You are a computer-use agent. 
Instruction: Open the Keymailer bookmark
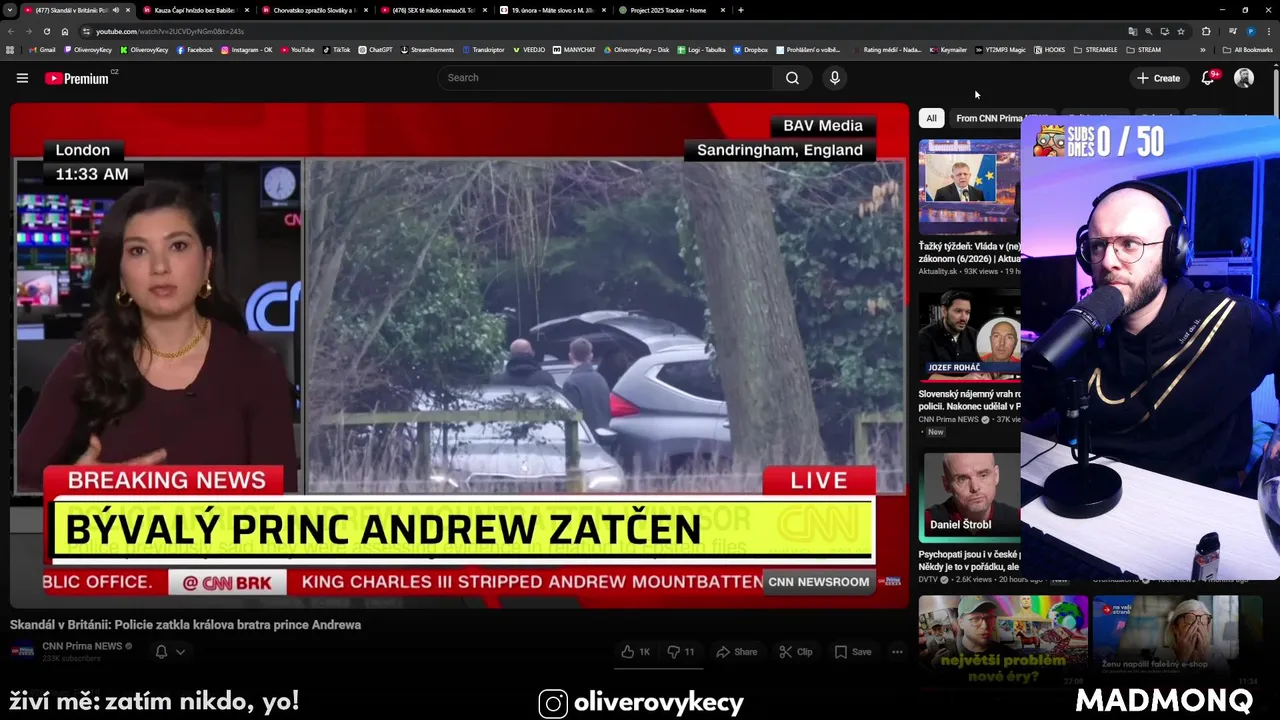(948, 50)
